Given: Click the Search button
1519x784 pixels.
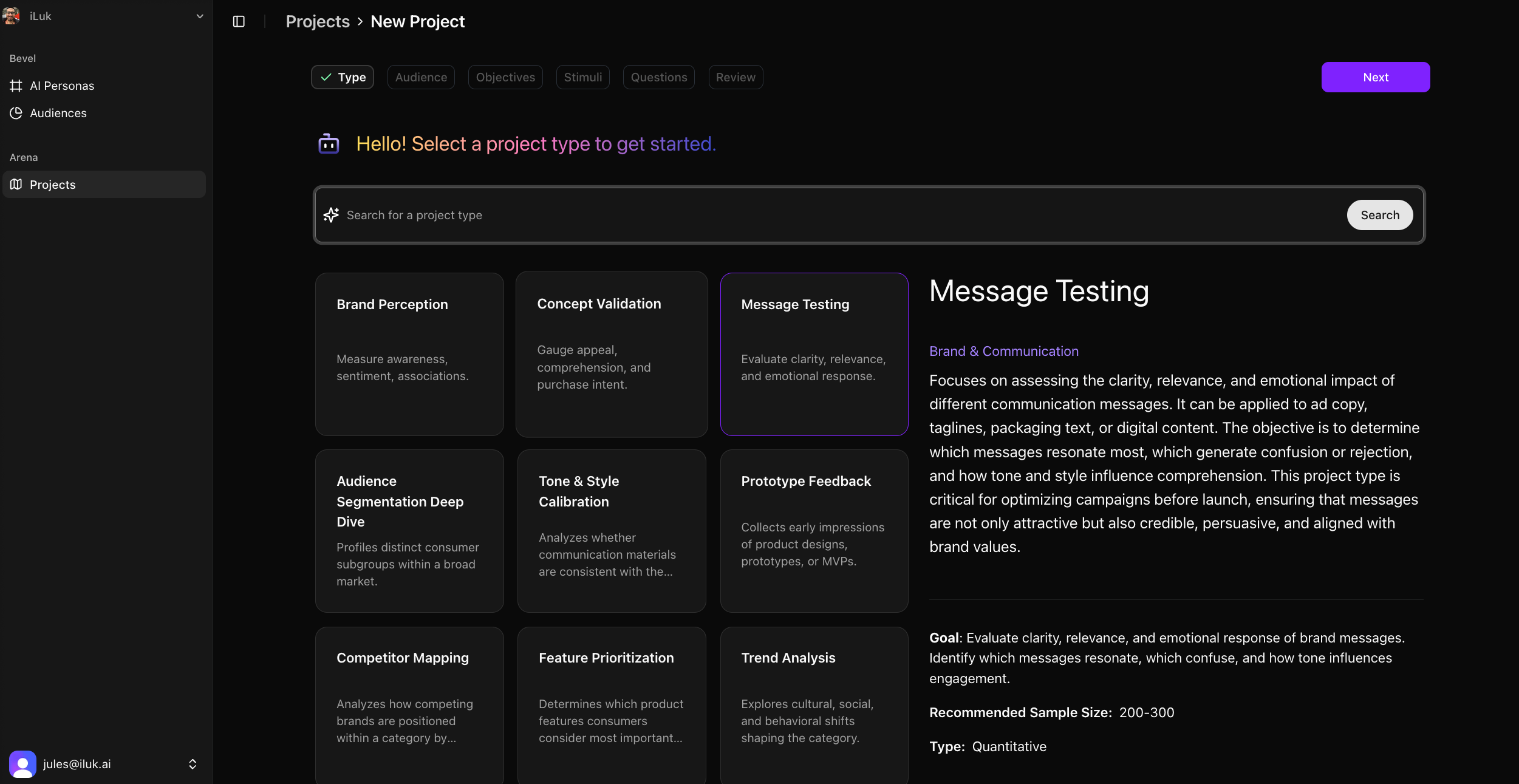Looking at the screenshot, I should coord(1379,215).
